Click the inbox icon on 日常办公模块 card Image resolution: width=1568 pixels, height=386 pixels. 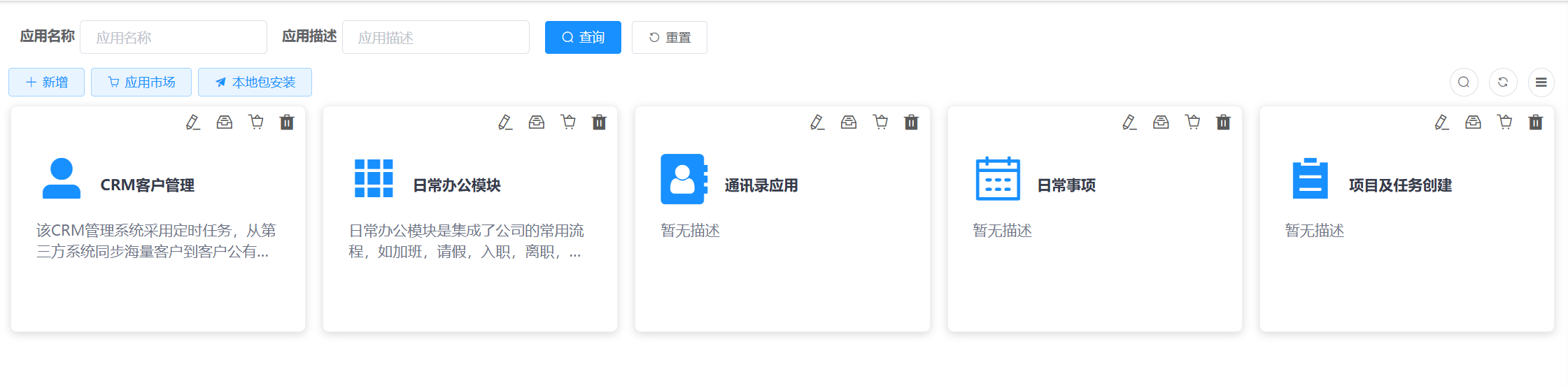pos(537,122)
